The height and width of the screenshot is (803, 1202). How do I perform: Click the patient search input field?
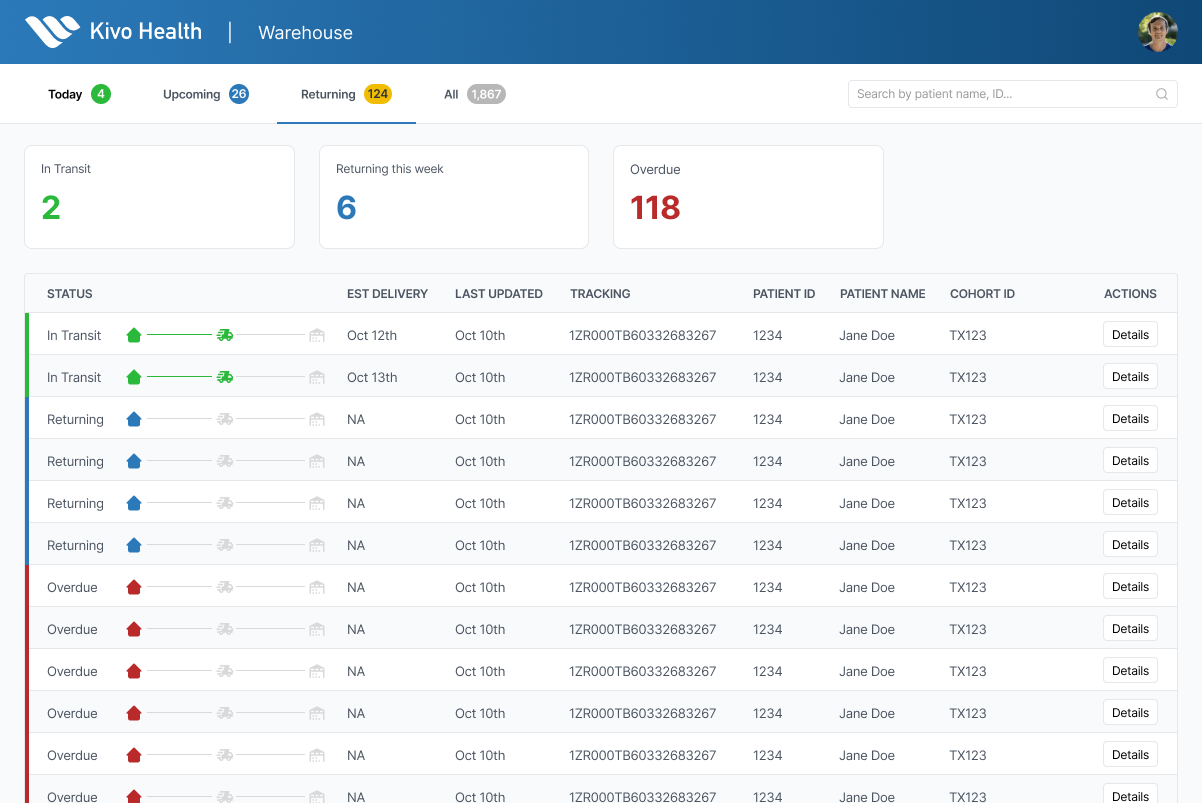click(x=1000, y=93)
